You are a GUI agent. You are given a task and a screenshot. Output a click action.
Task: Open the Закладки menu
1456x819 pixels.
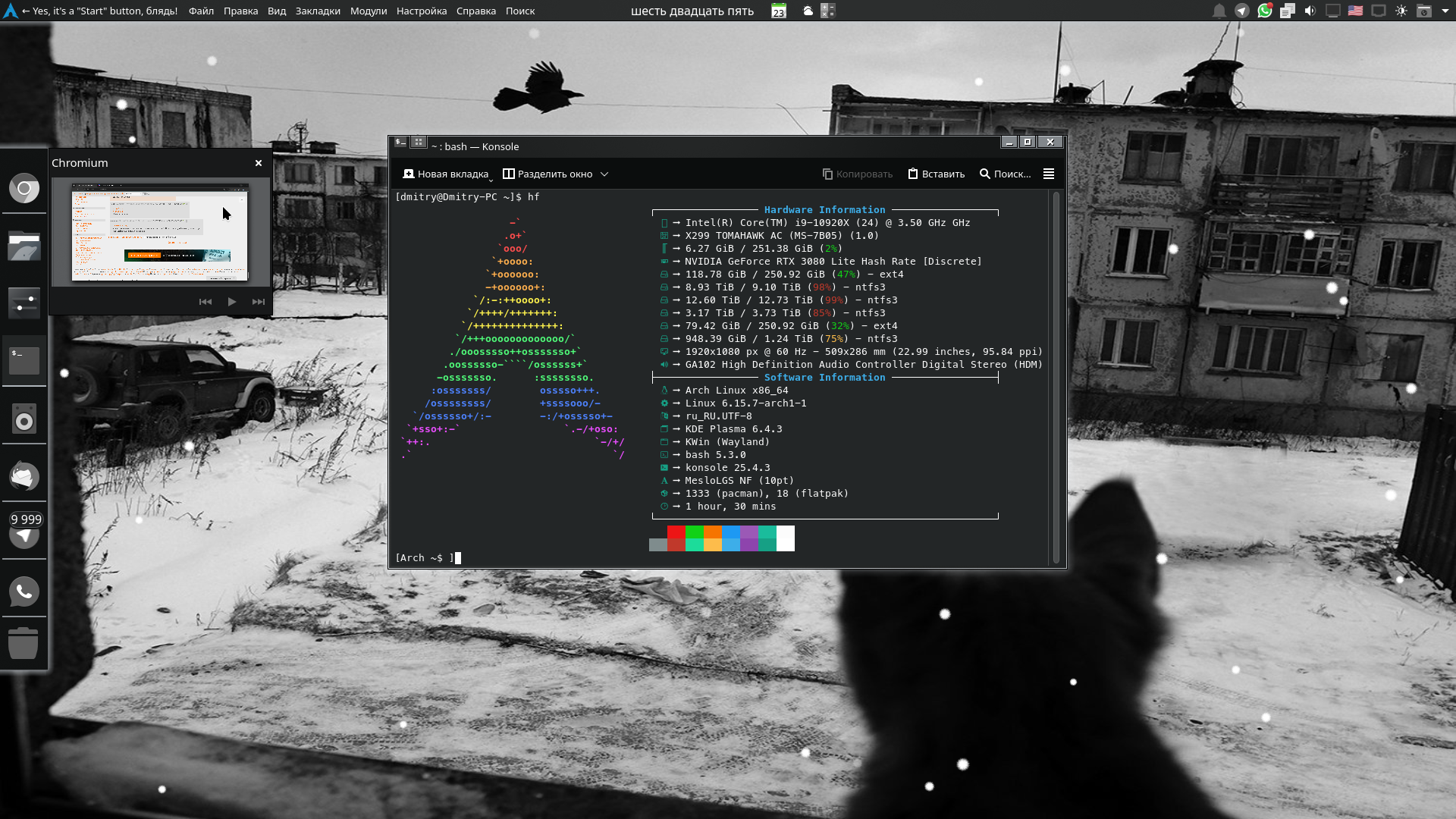pyautogui.click(x=318, y=11)
